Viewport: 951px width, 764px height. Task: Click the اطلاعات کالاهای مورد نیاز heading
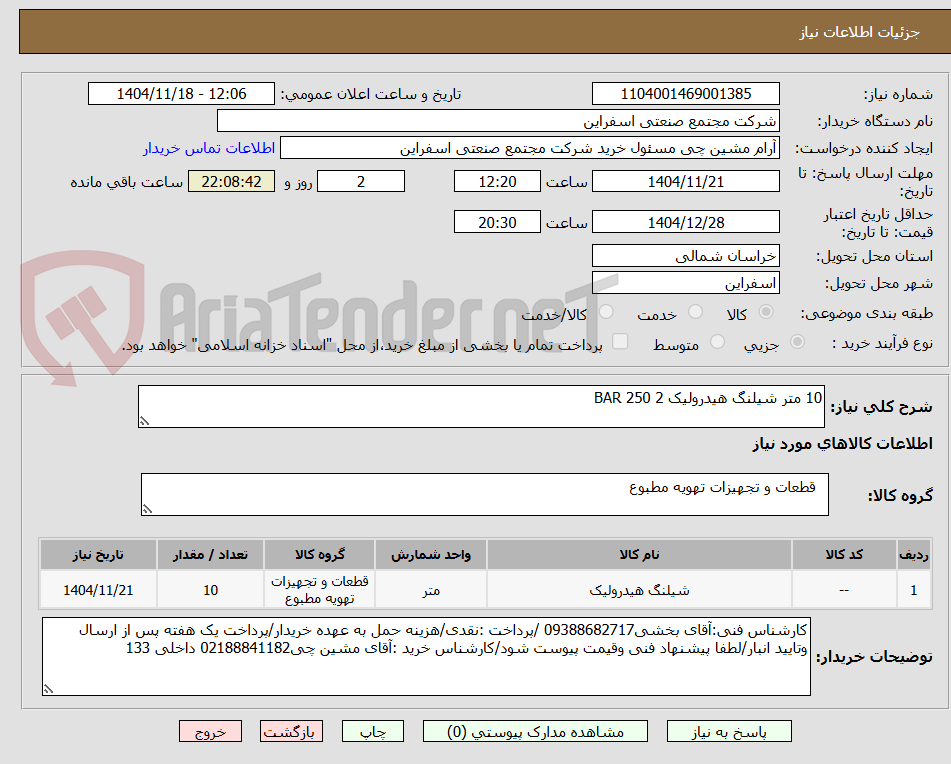tap(842, 444)
